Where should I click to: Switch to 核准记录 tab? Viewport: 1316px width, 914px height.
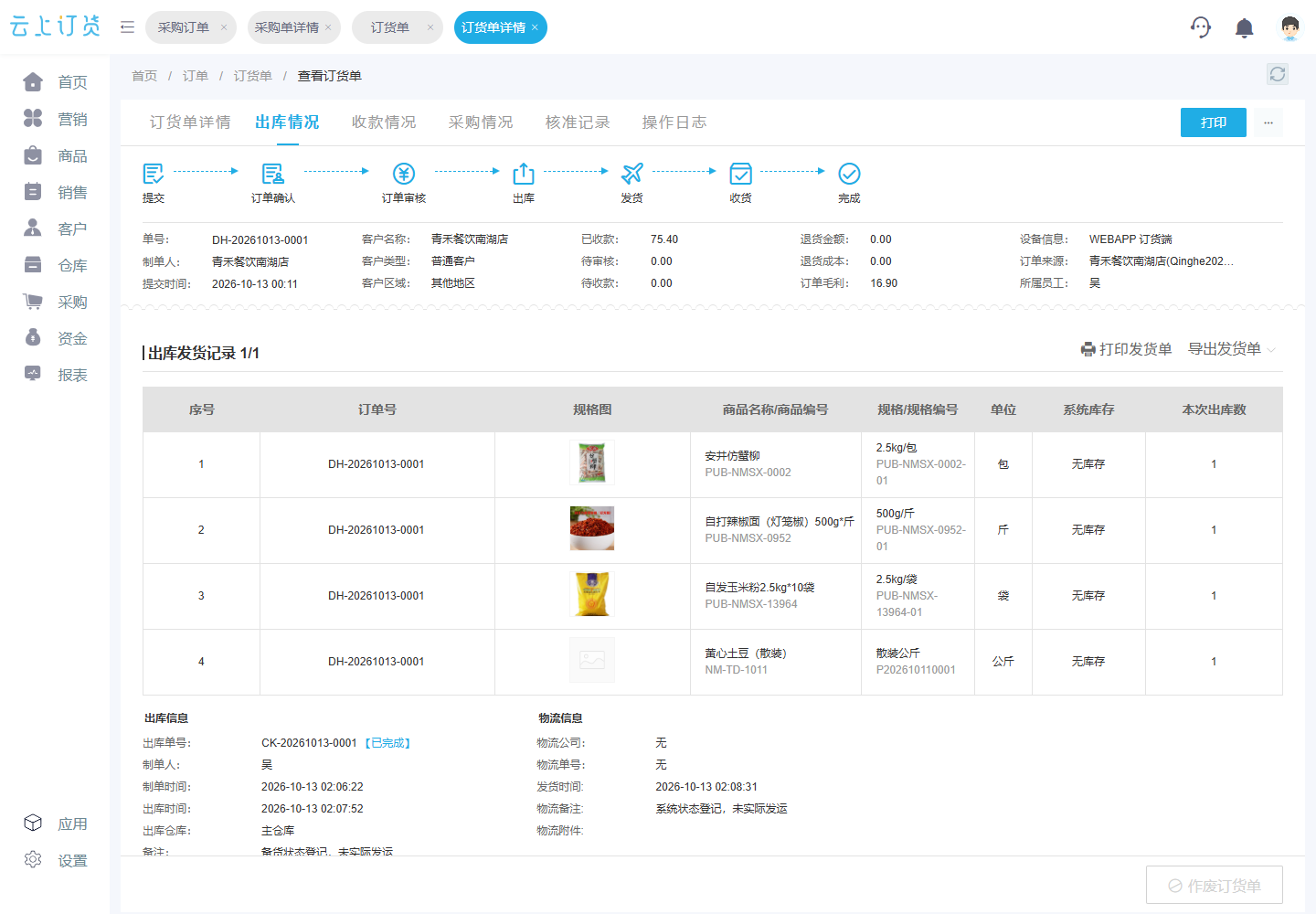point(578,122)
